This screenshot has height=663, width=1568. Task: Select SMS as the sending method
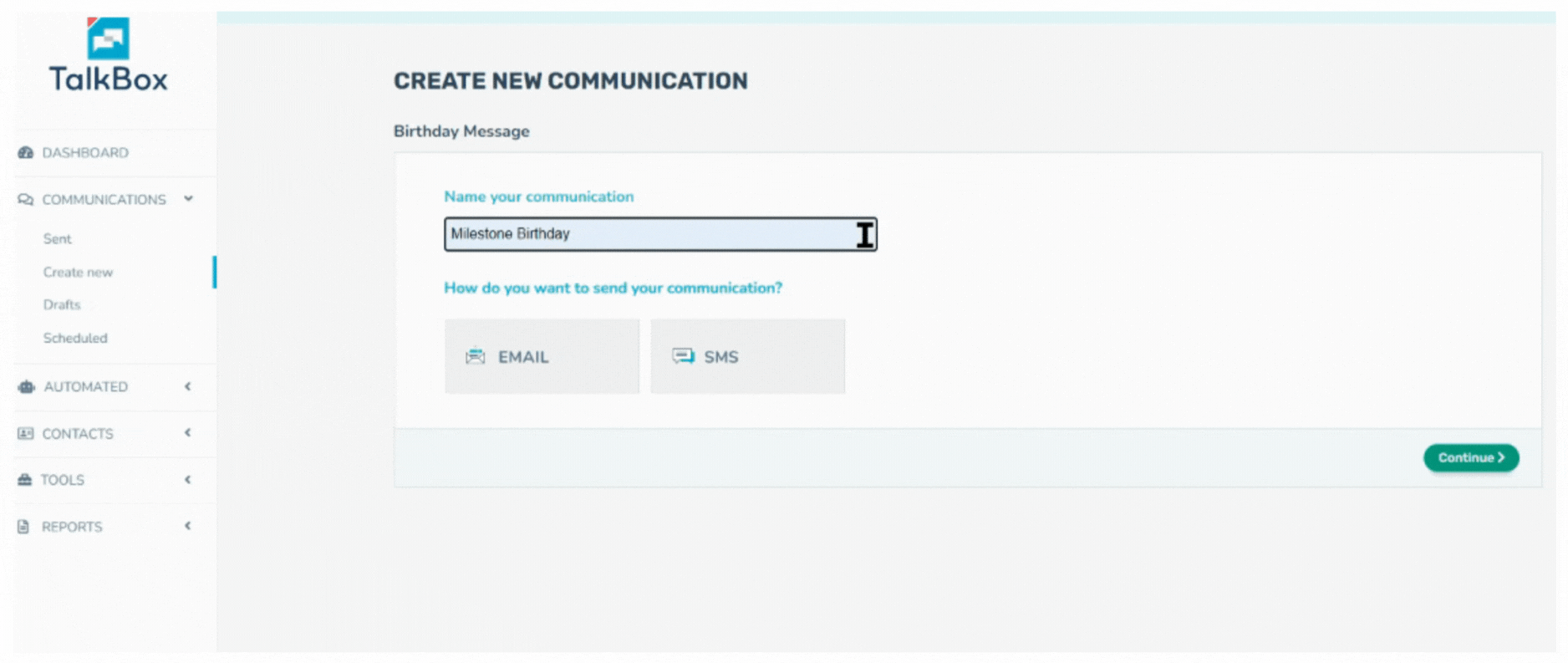(x=748, y=356)
